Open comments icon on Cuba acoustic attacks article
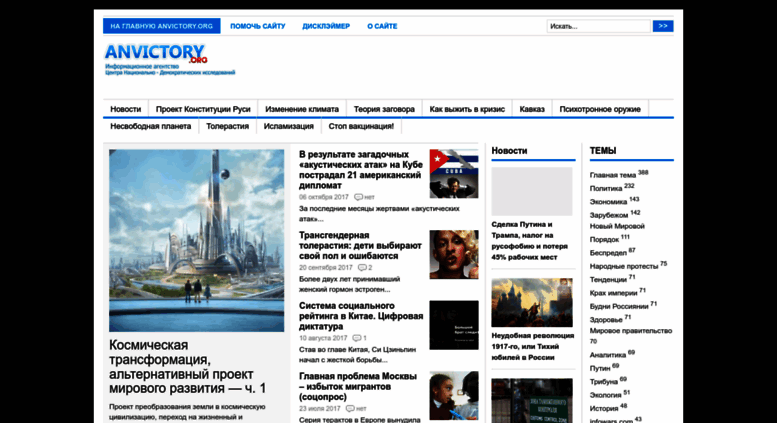This screenshot has height=423, width=777. click(x=358, y=197)
